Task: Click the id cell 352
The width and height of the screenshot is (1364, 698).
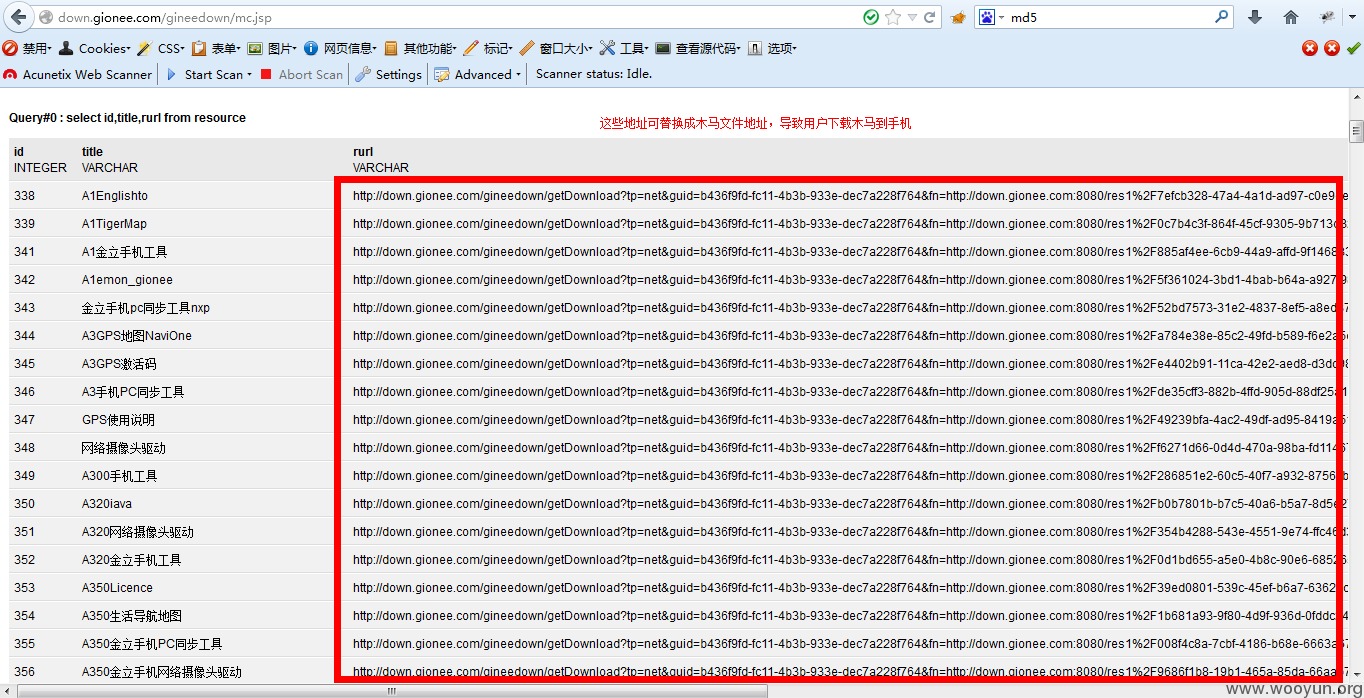Action: [x=24, y=560]
